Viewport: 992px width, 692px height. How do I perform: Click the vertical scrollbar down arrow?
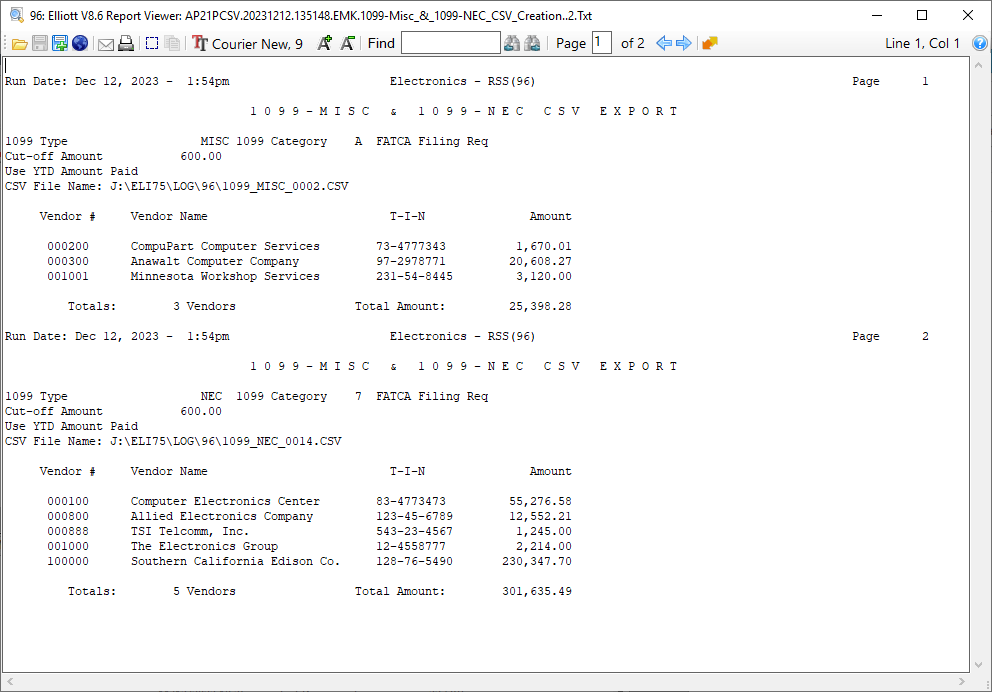[979, 664]
